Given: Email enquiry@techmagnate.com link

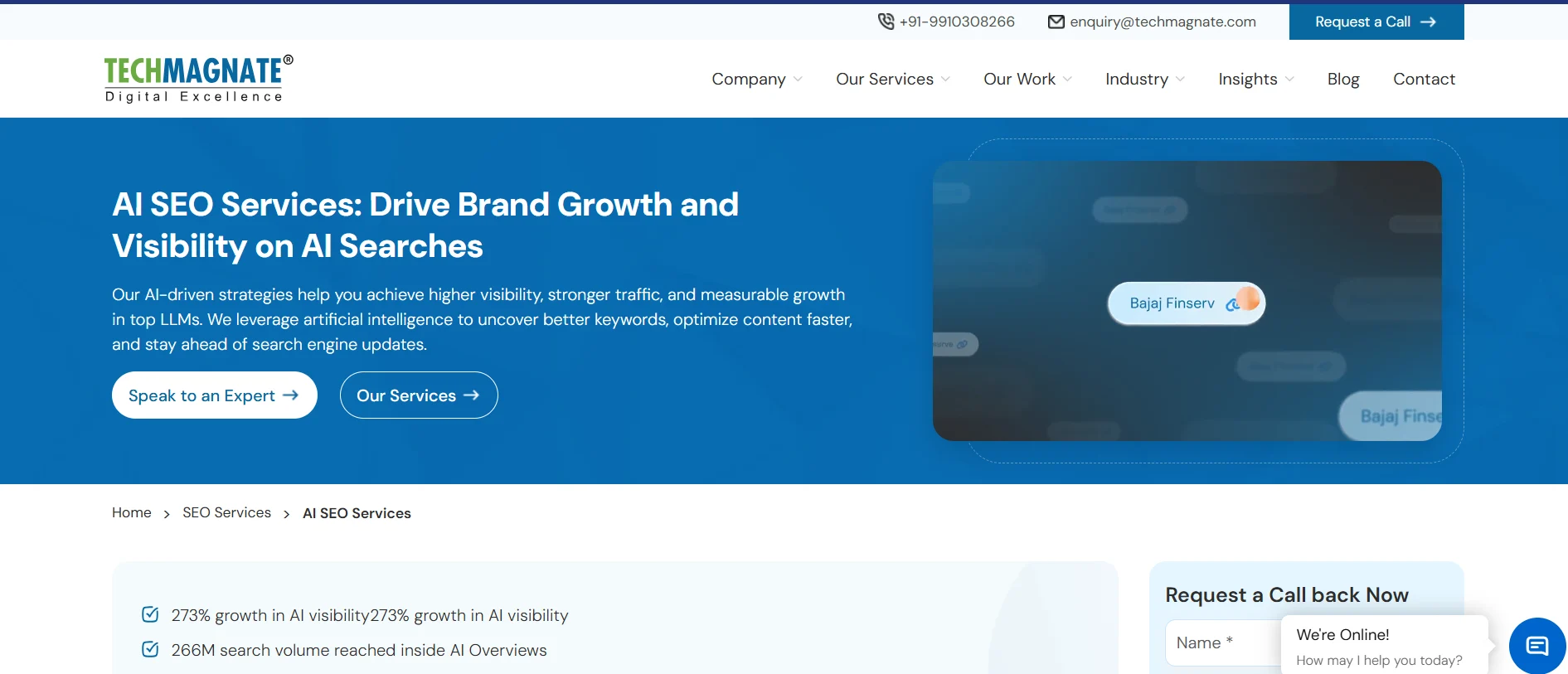Looking at the screenshot, I should click(1163, 22).
